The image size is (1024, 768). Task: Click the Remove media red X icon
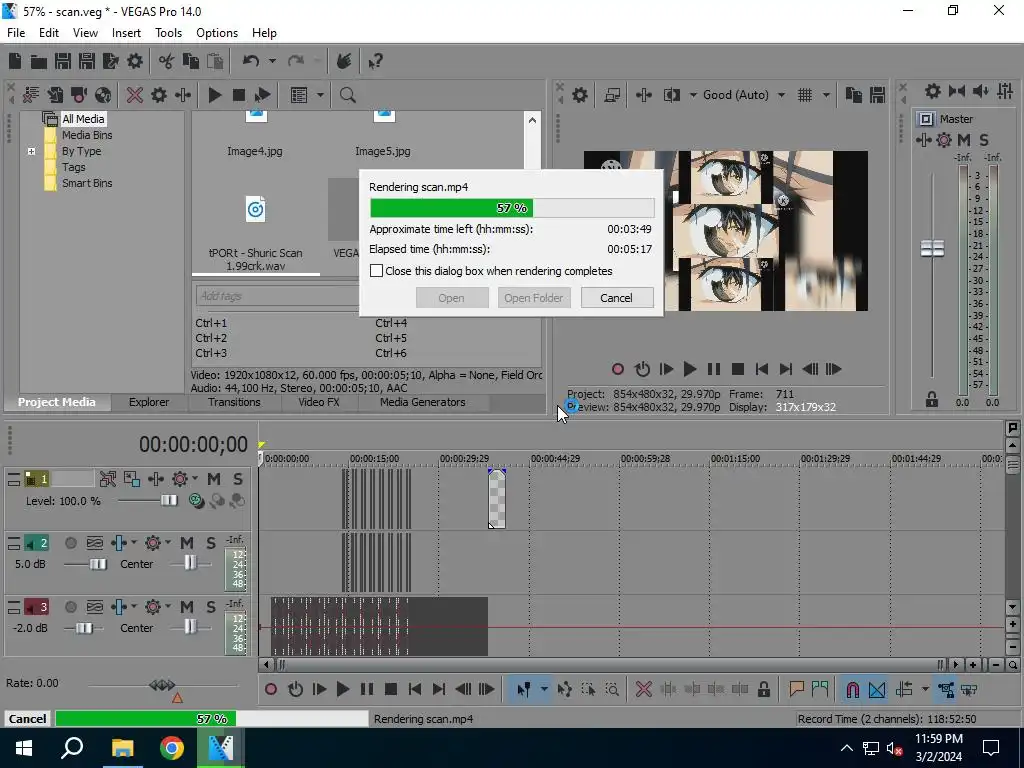tap(135, 95)
